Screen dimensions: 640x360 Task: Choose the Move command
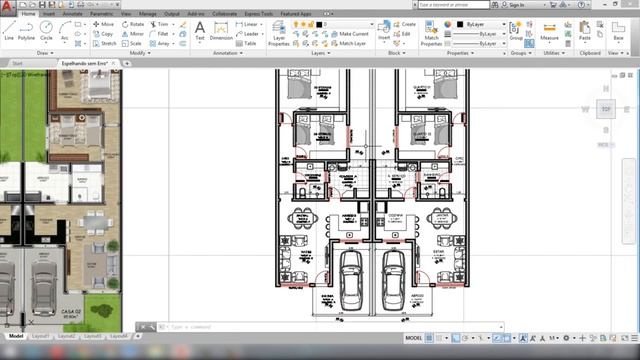(x=104, y=24)
